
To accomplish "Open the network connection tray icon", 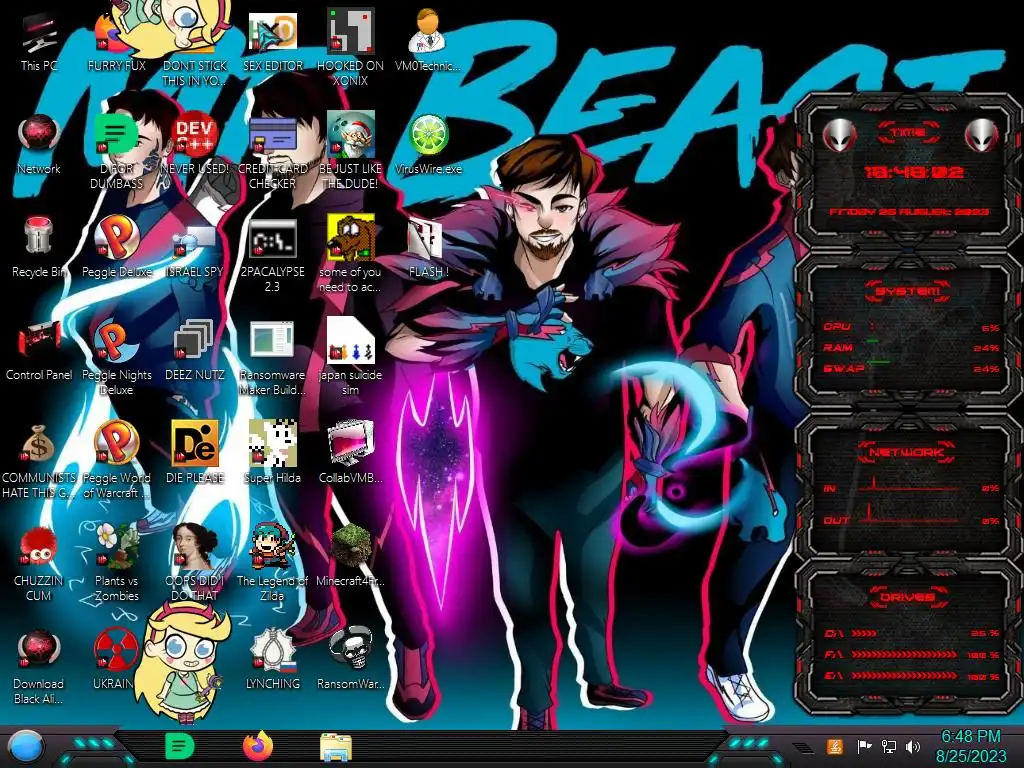I will [x=889, y=746].
